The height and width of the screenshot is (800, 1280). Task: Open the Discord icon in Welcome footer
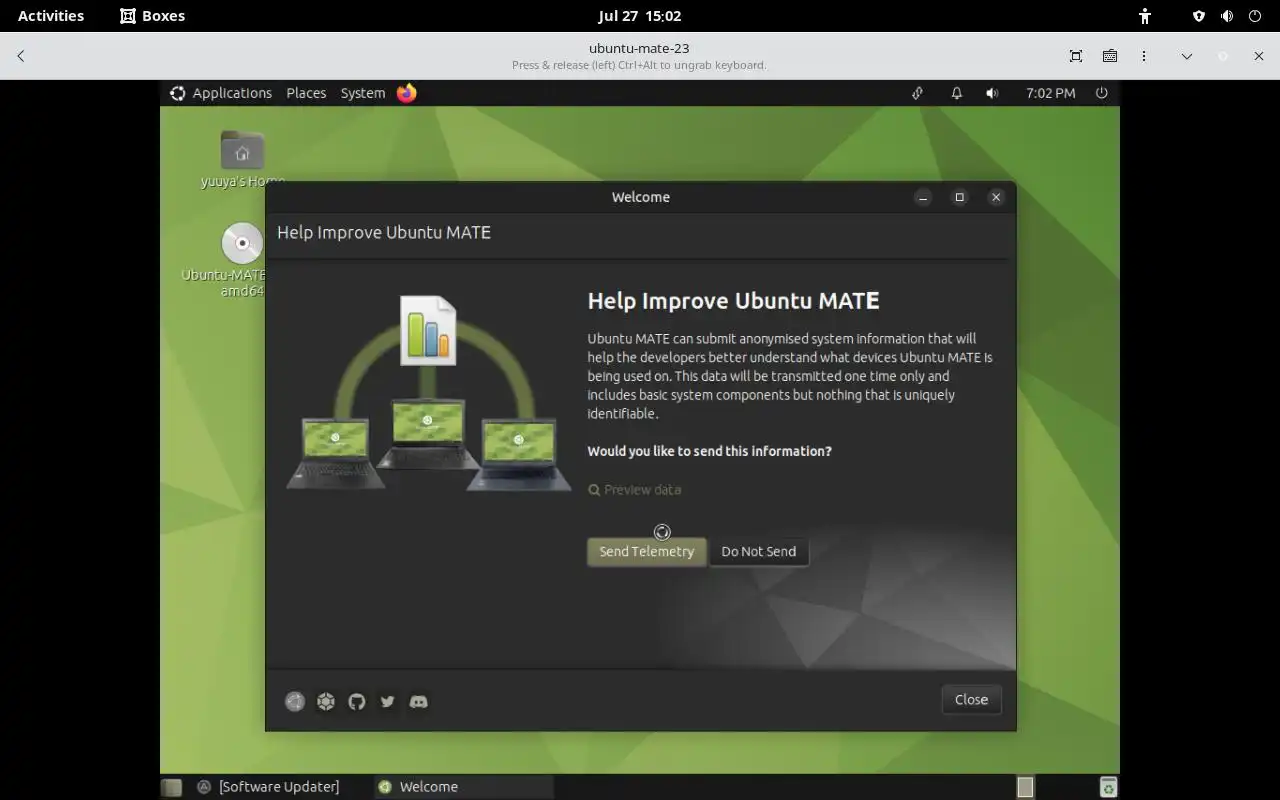[419, 701]
